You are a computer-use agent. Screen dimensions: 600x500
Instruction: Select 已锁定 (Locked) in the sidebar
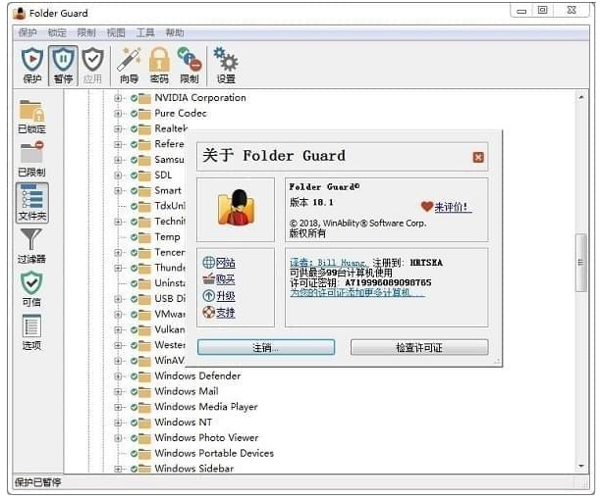[x=31, y=117]
